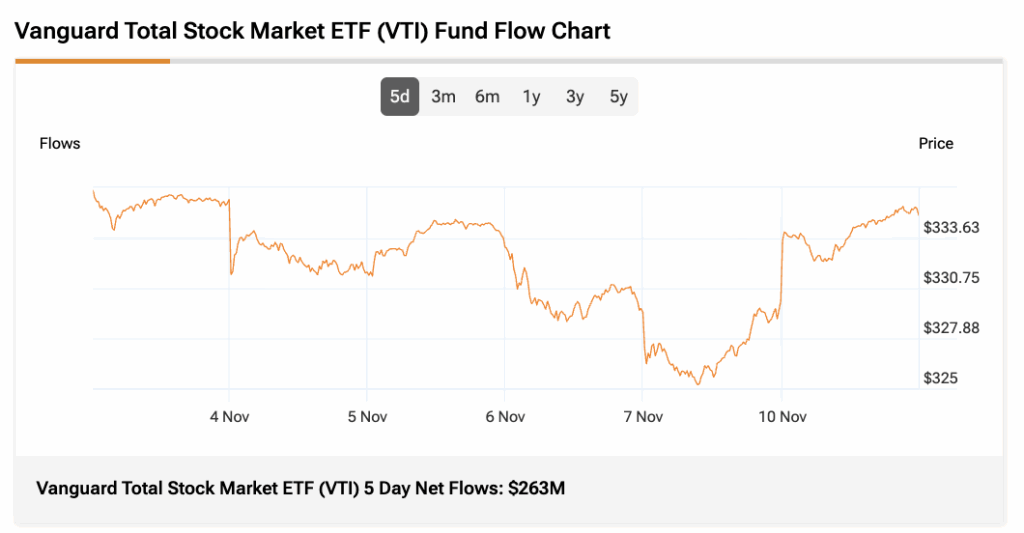
Task: Select the 5d time range tab
Action: tap(399, 97)
